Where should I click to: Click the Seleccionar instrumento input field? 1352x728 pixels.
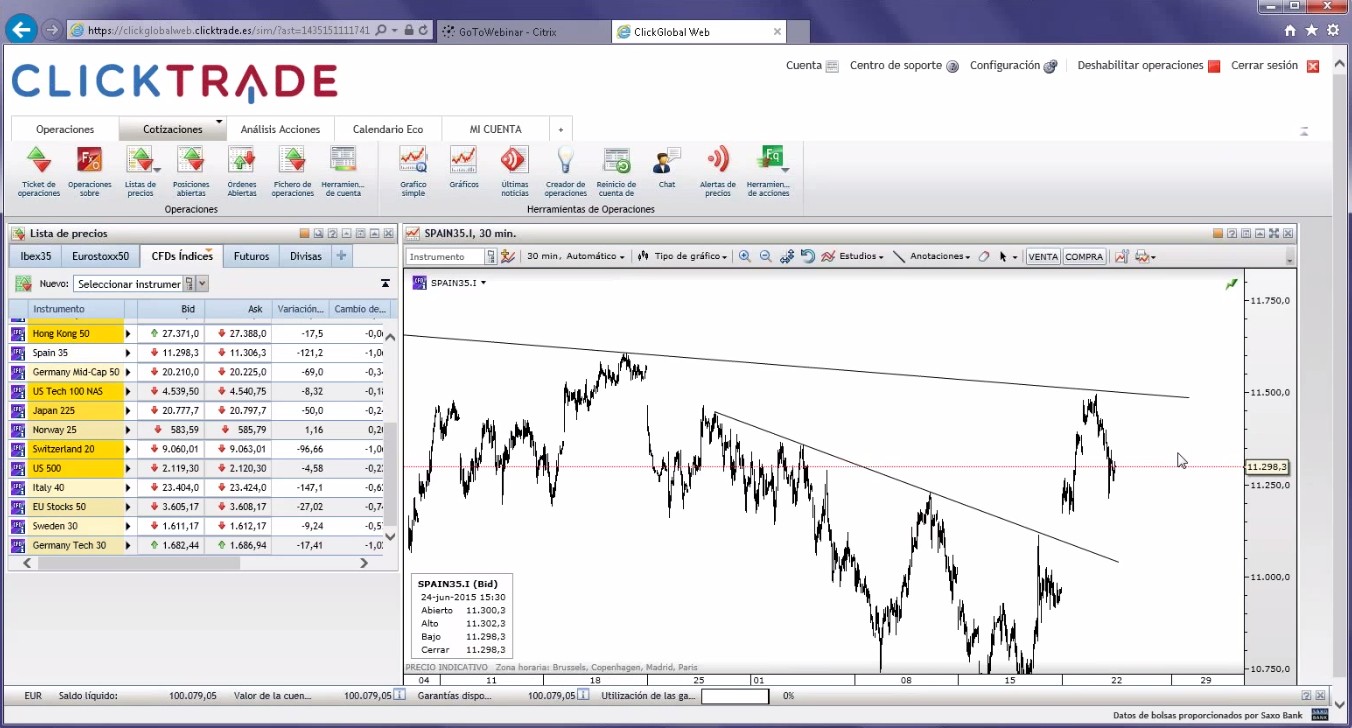[128, 284]
